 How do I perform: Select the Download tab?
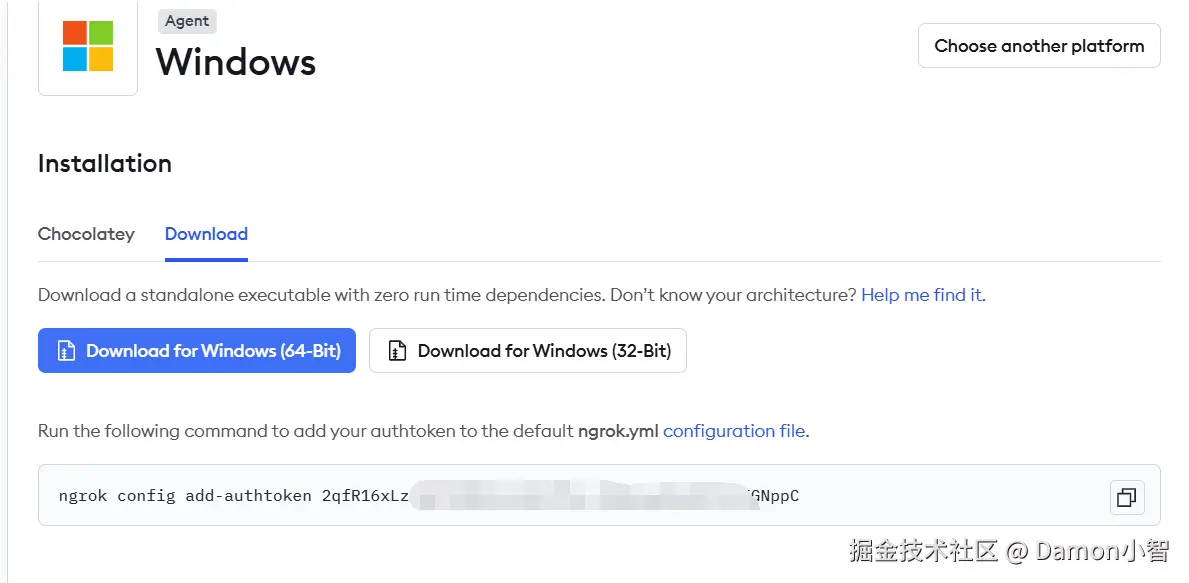206,234
